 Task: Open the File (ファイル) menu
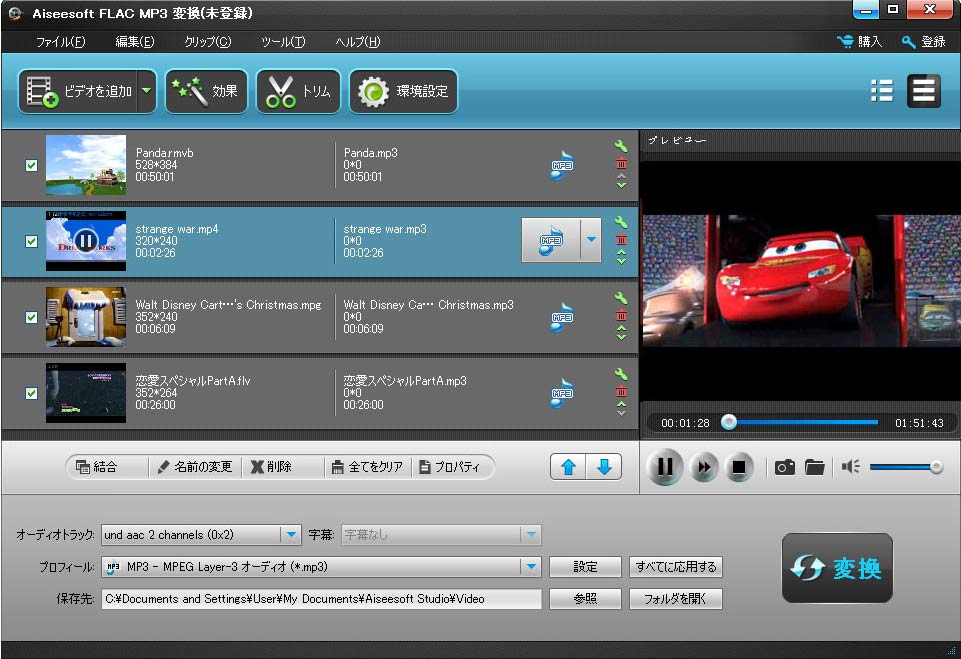pos(60,42)
